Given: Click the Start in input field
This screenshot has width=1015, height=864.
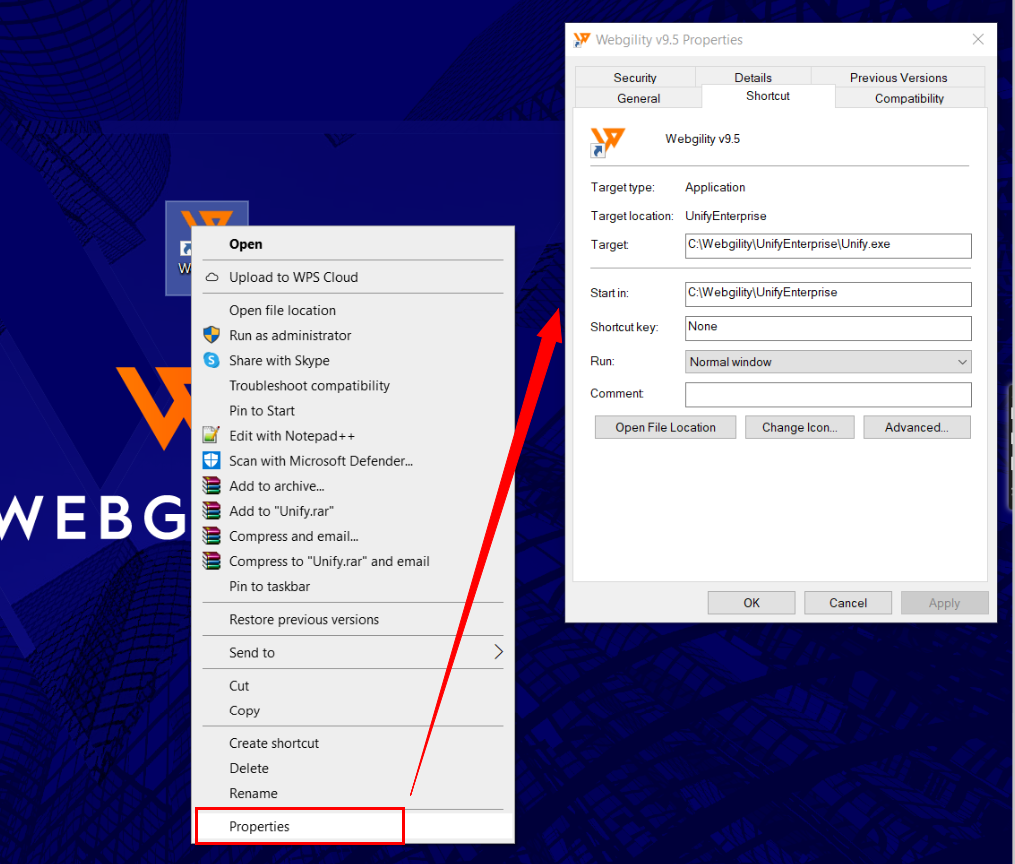Looking at the screenshot, I should coord(828,294).
